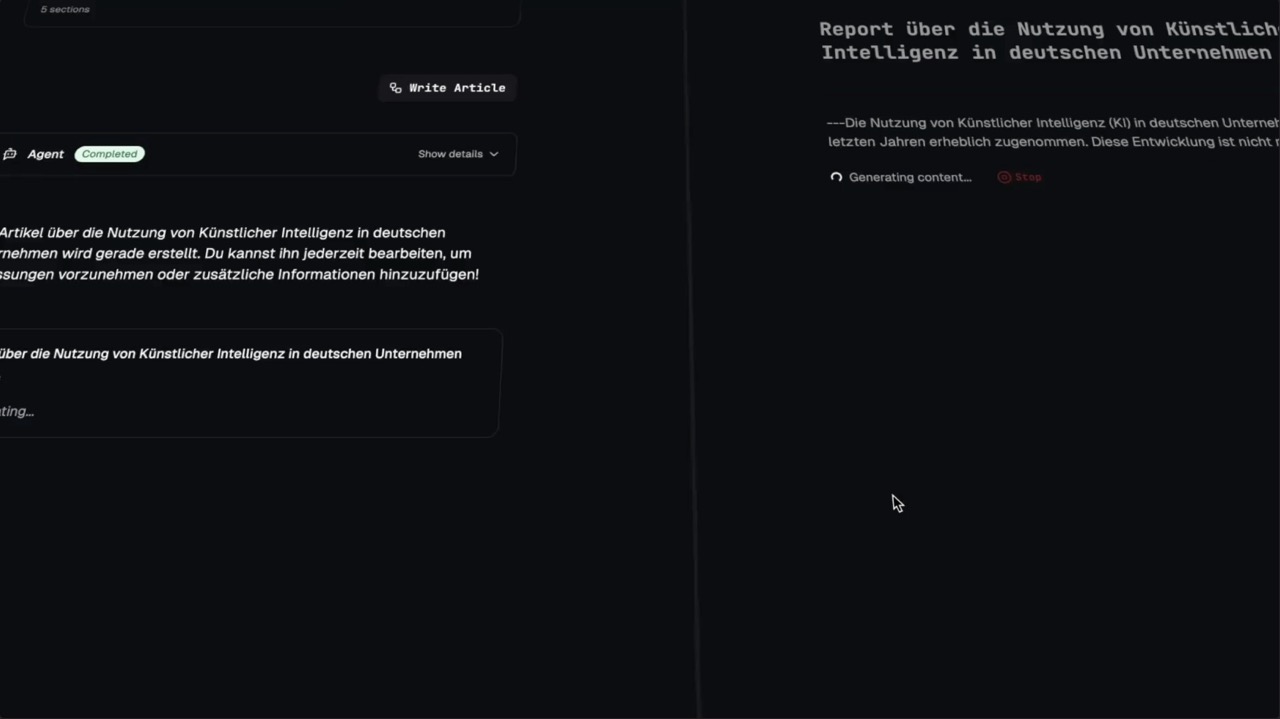The image size is (1280, 719).
Task: Stop the content generation
Action: point(1020,177)
